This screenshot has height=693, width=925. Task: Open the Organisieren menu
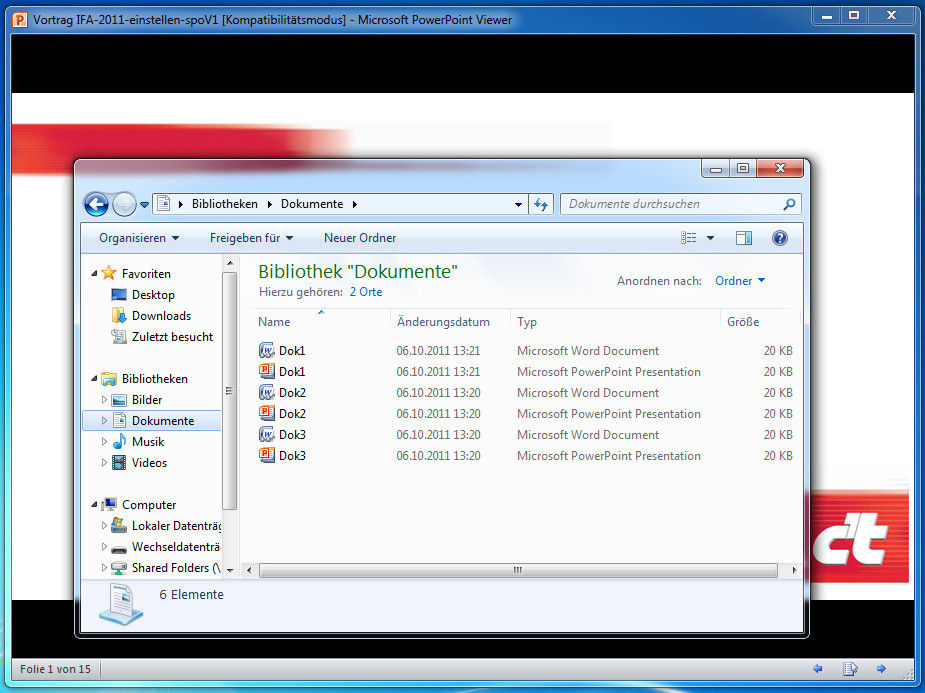[139, 238]
